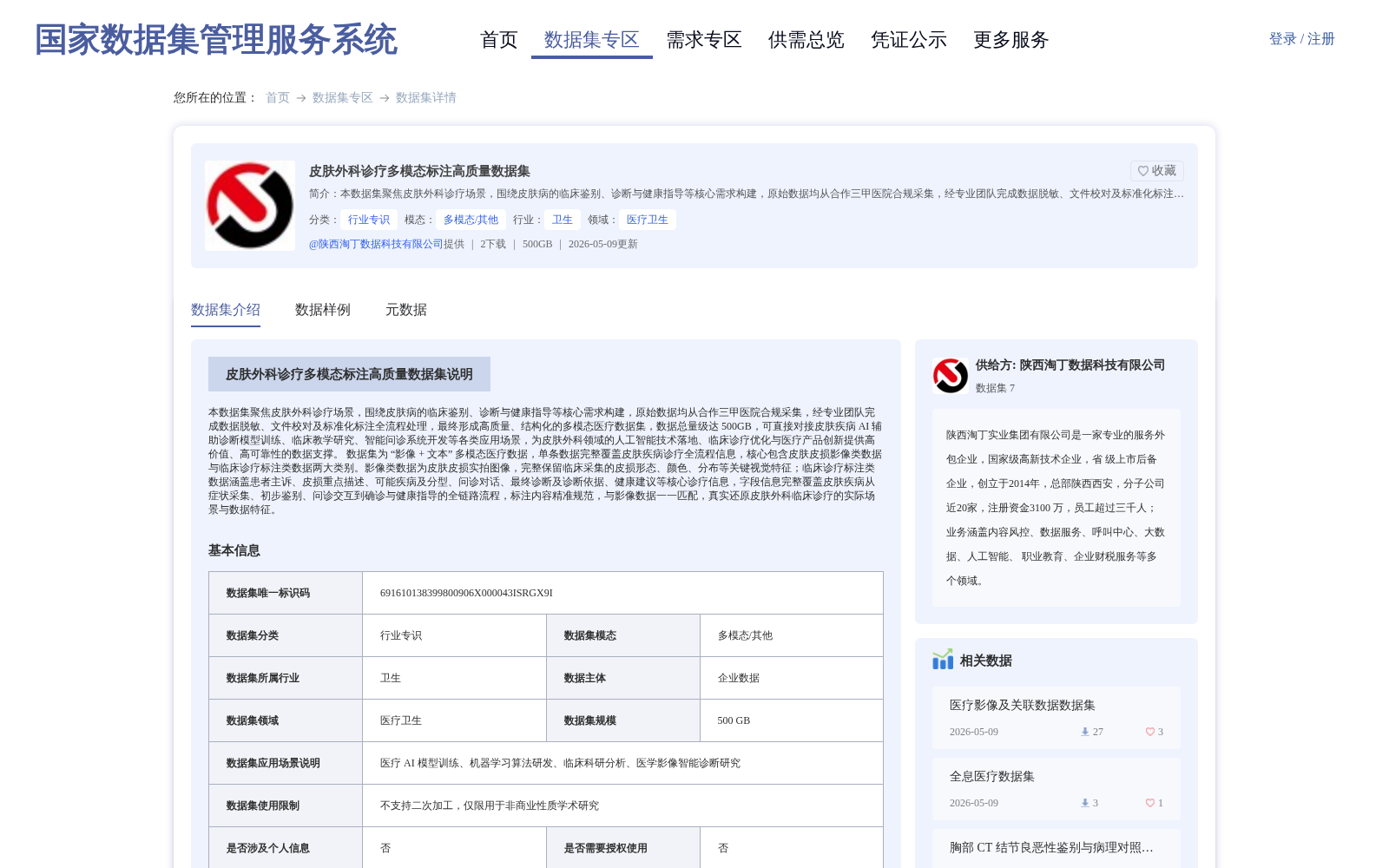
Task: Click download icon on 医疗影像及关联数据数据集 card
Action: 1084,732
